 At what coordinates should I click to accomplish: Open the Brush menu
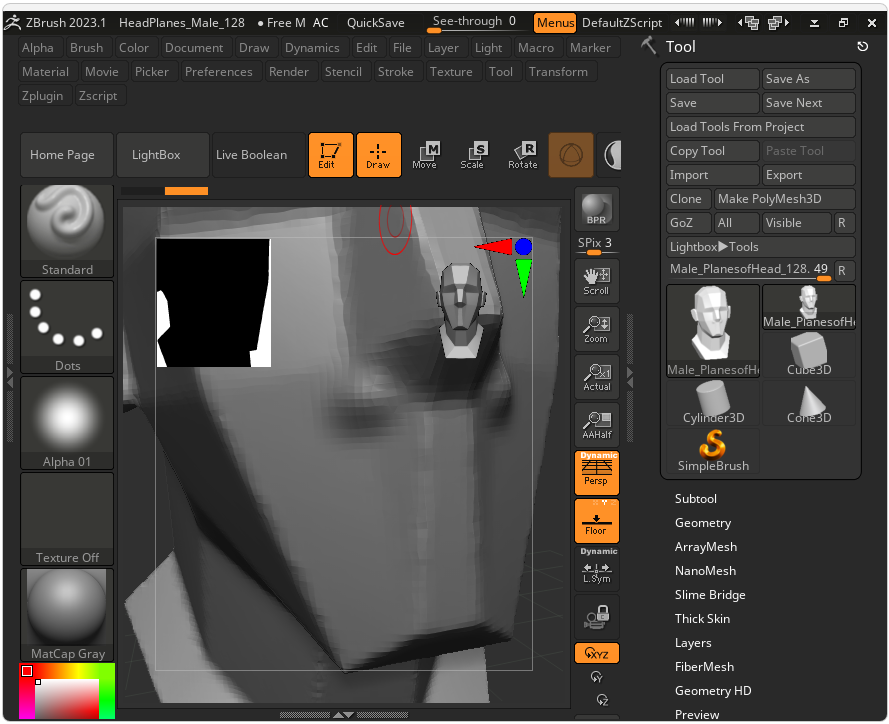click(87, 48)
